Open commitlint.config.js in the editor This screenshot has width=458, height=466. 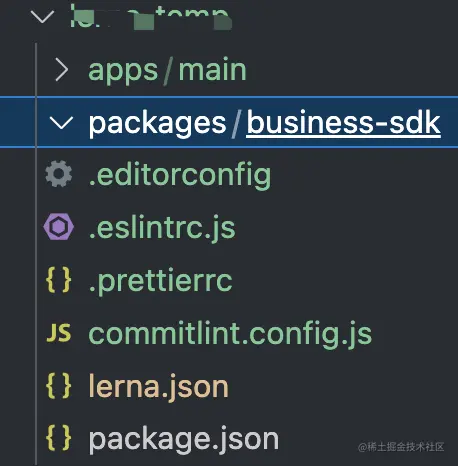point(230,335)
